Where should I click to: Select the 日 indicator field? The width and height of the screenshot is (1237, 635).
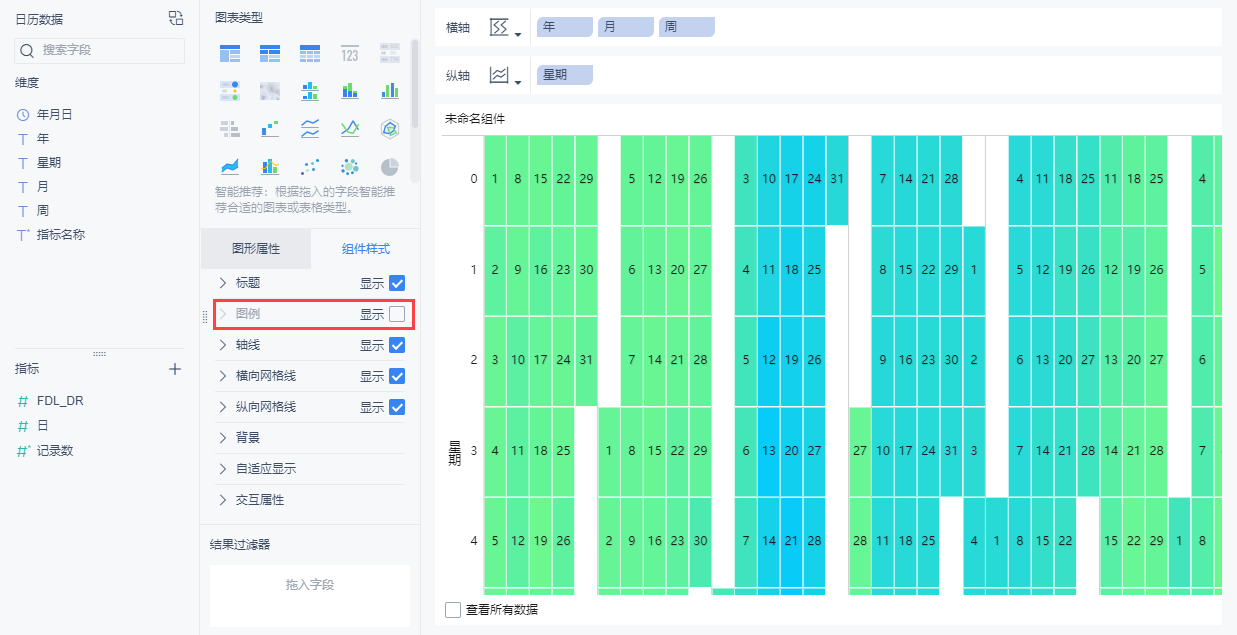(43, 426)
